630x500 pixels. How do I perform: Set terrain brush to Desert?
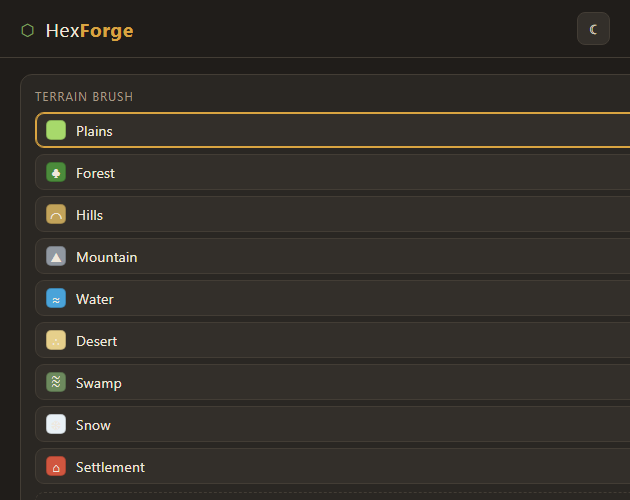click(x=333, y=340)
